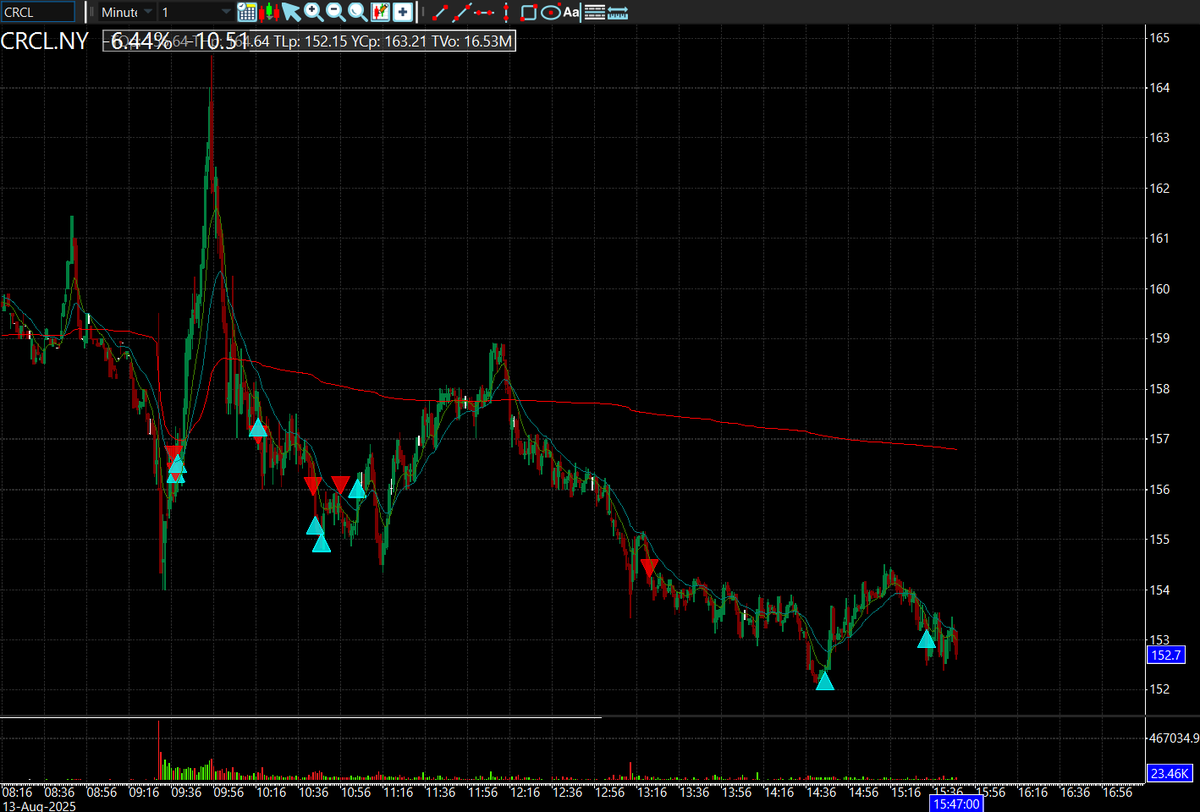The image size is (1200, 812).
Task: Select the extended ray line tool
Action: pos(460,12)
